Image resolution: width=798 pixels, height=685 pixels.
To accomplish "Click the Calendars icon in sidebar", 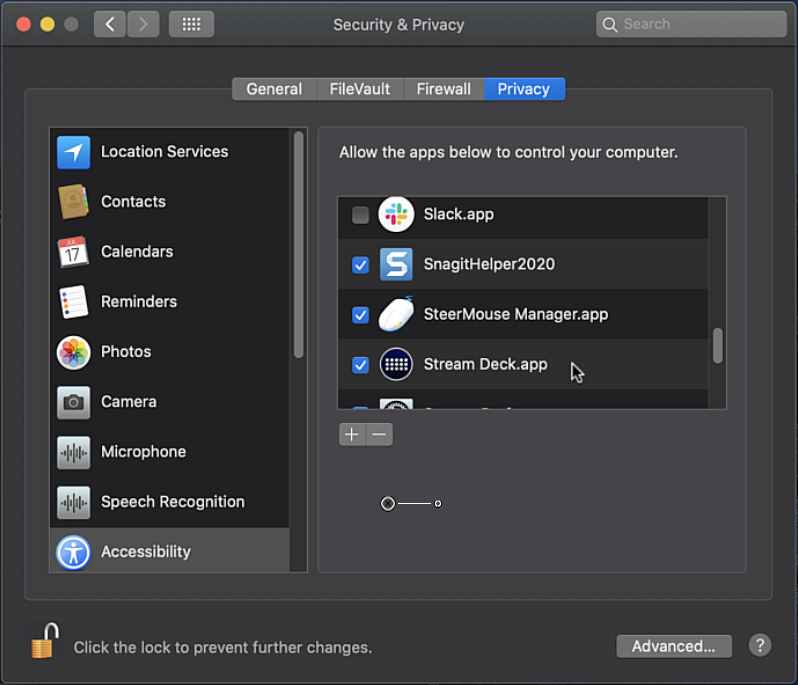I will (73, 251).
